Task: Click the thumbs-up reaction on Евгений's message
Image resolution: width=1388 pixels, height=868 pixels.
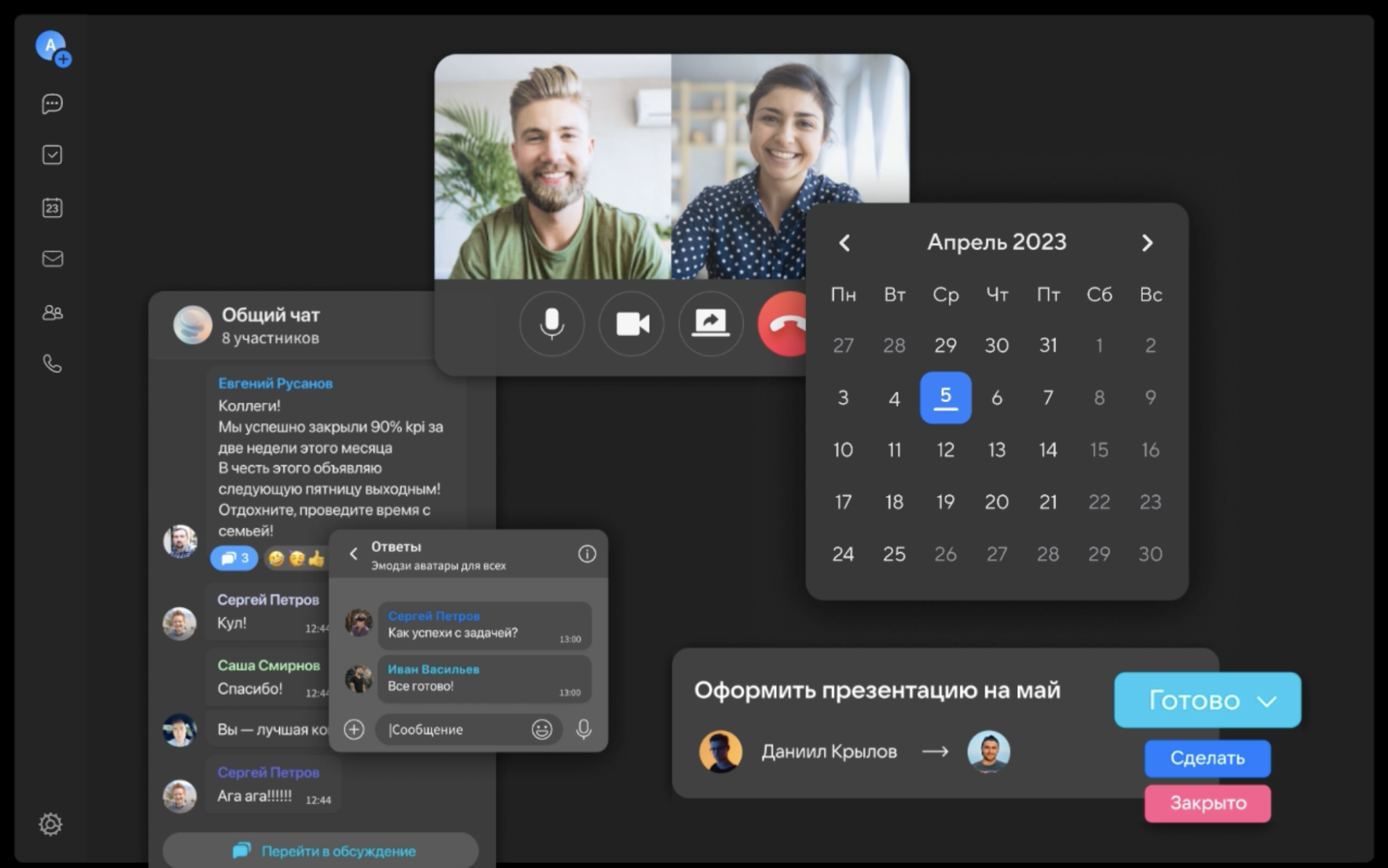Action: 316,558
